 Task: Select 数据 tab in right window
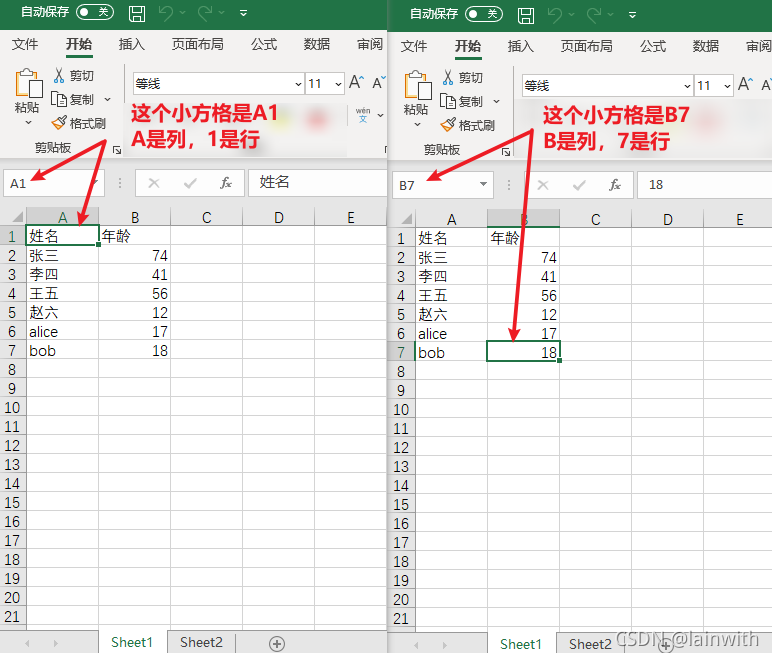[x=706, y=46]
